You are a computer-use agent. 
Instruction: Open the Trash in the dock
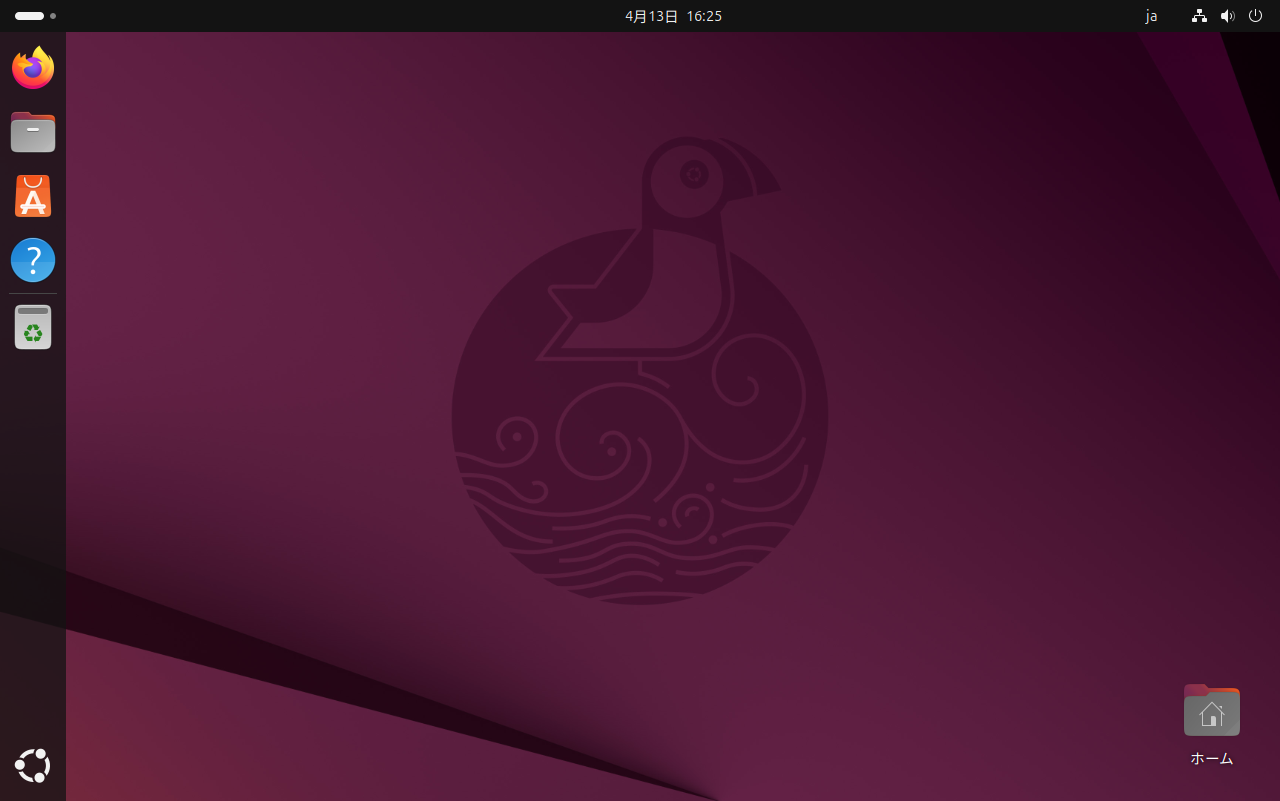click(x=33, y=327)
